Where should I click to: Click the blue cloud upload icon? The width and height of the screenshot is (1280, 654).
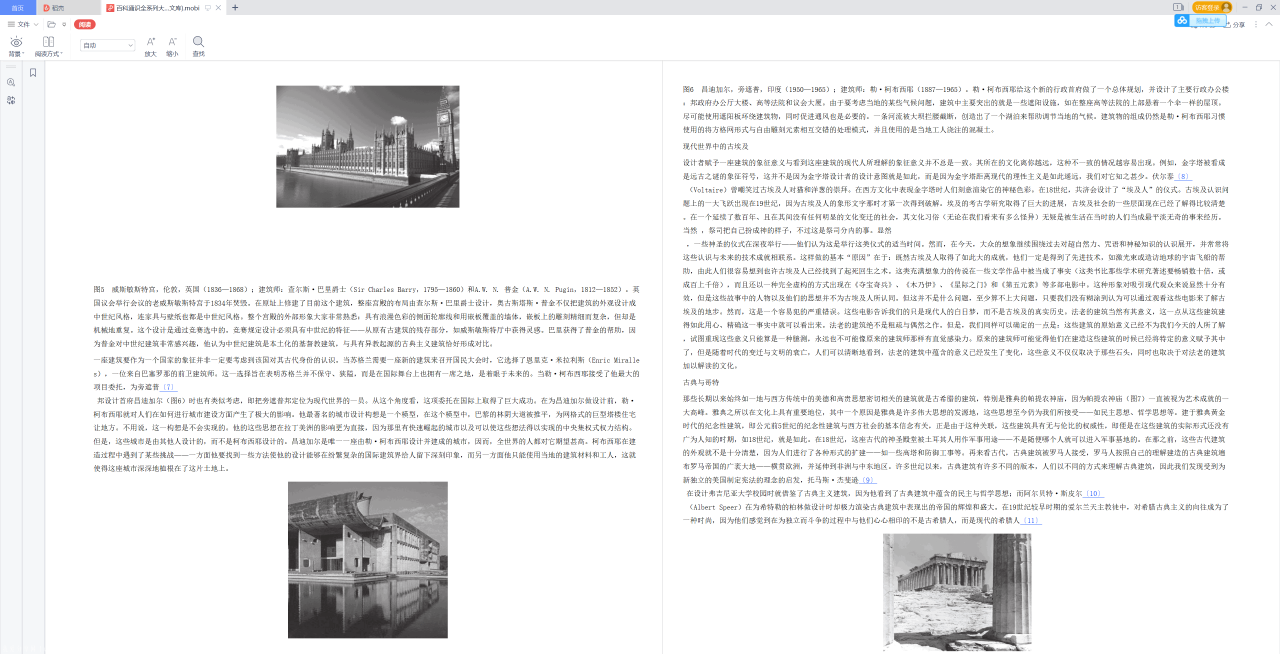click(x=1182, y=20)
